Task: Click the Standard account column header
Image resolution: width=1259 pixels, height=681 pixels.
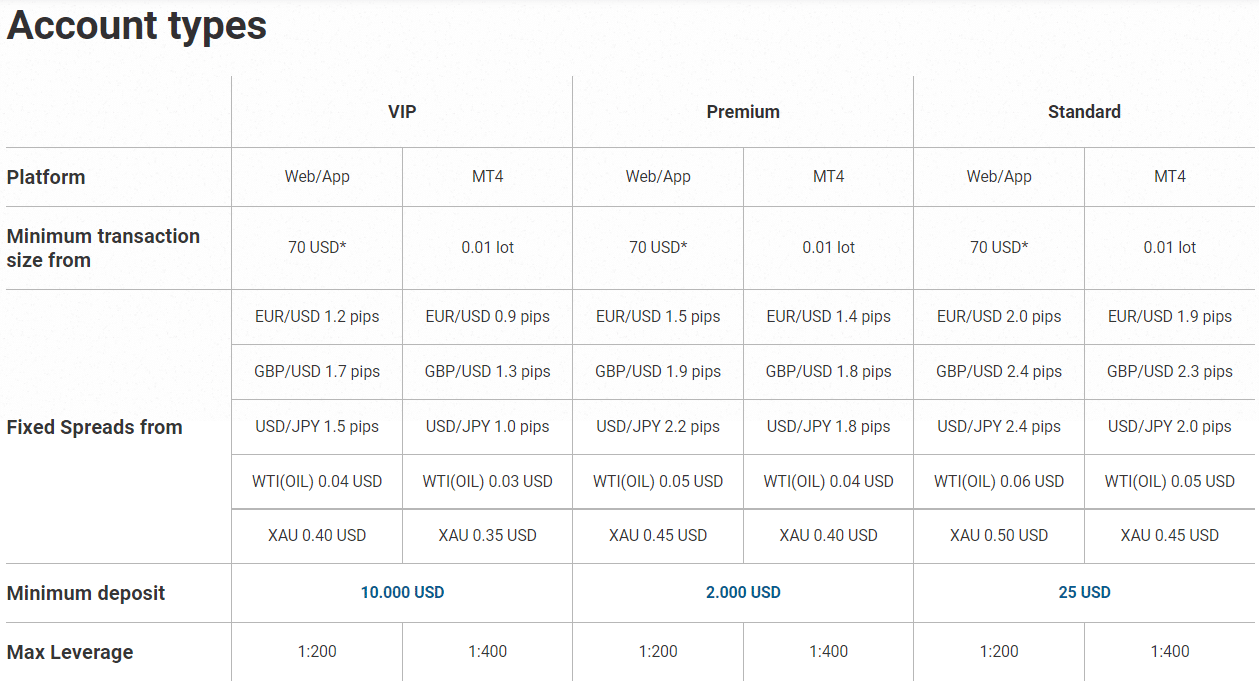Action: (1084, 112)
